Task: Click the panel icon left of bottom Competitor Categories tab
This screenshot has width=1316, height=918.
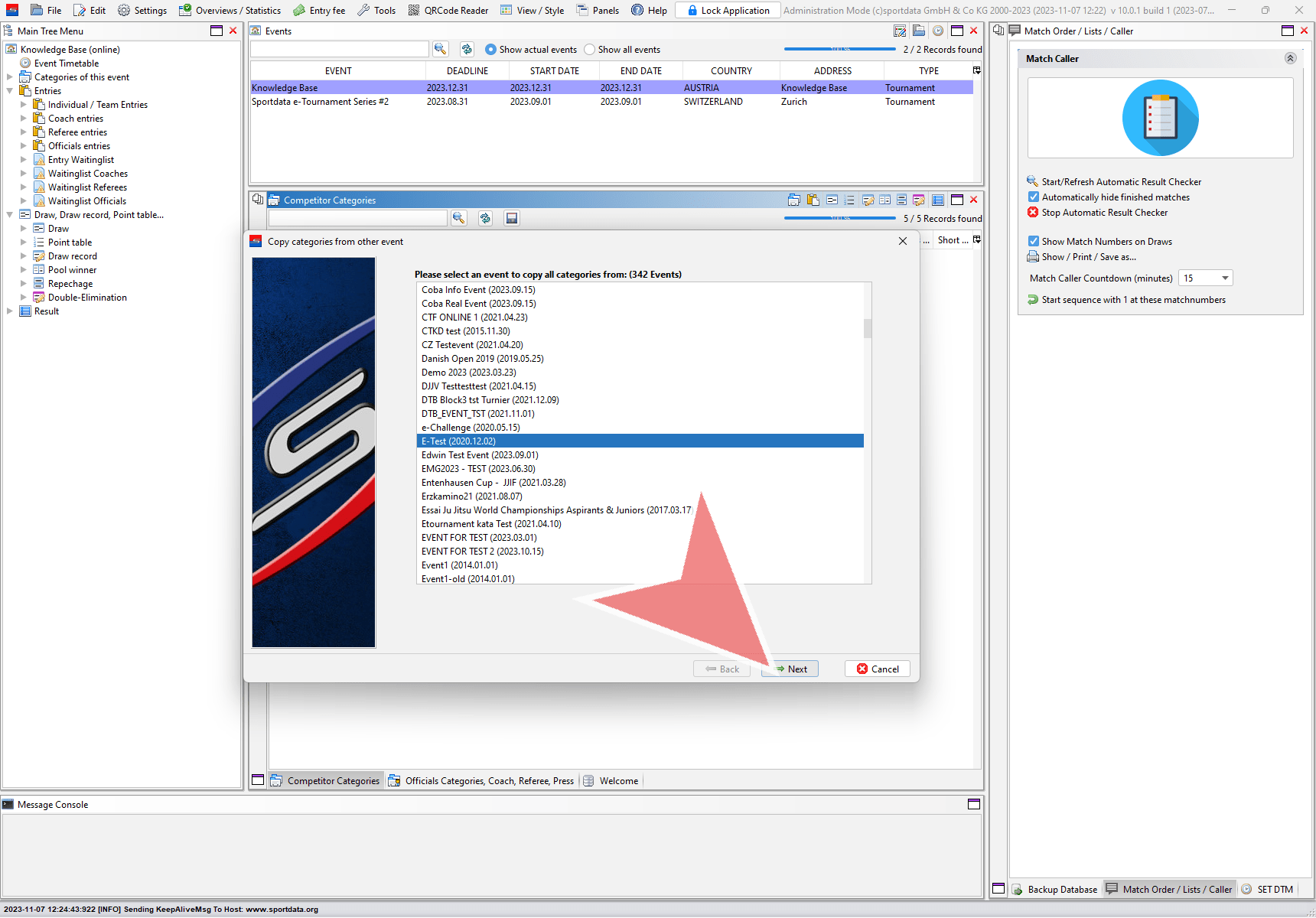Action: coord(258,780)
